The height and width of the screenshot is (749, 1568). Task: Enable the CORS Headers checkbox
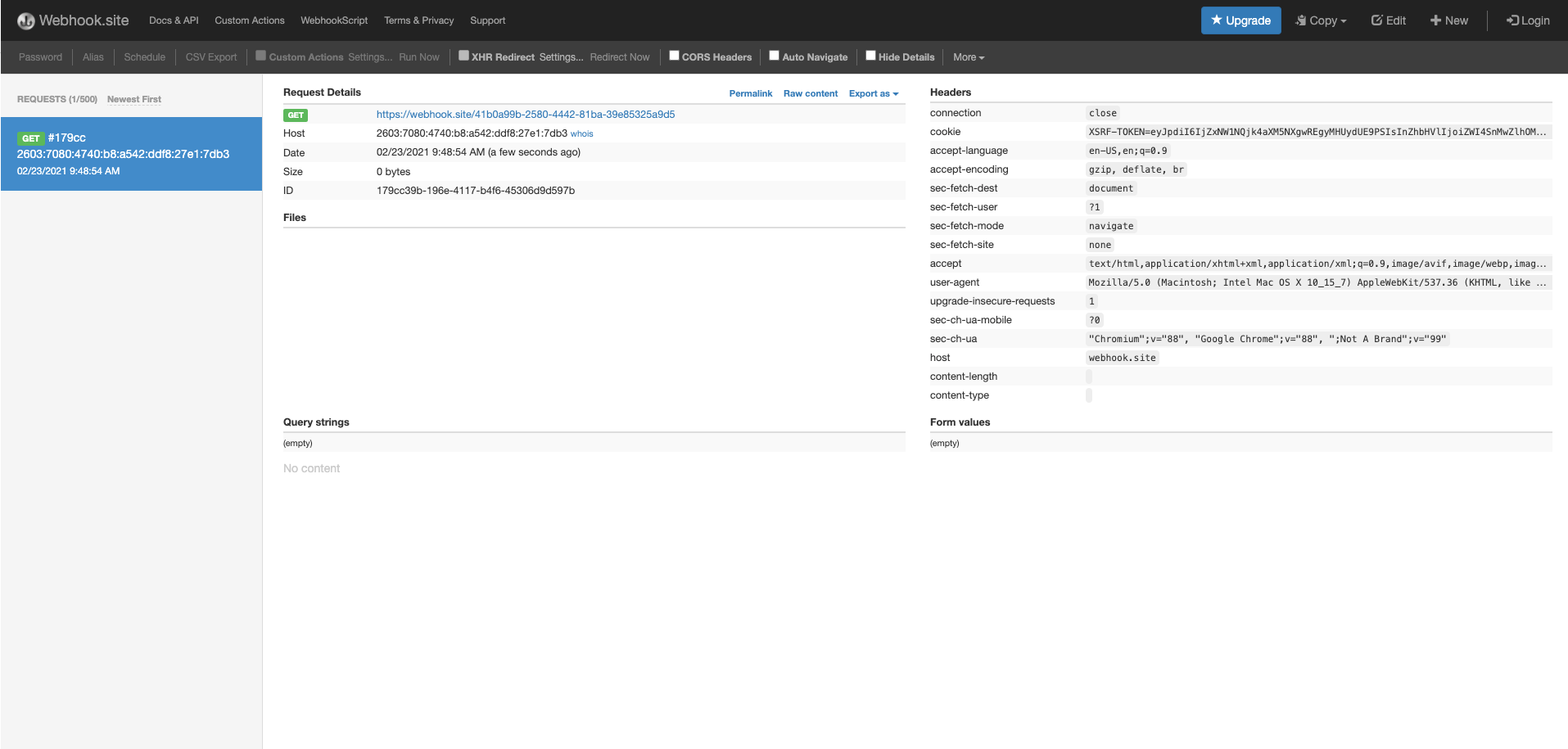click(674, 56)
